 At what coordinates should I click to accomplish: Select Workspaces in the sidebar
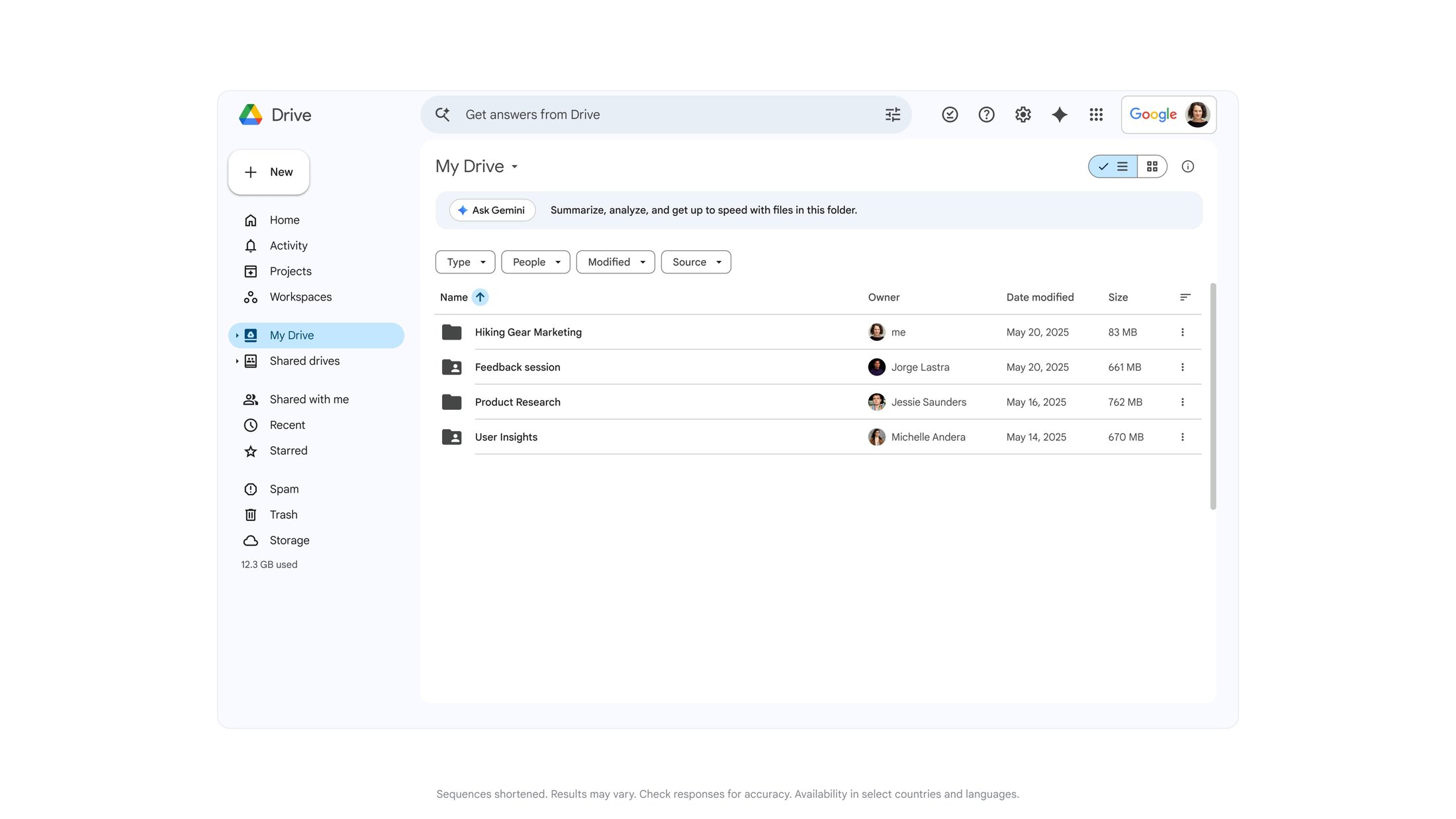coord(300,297)
